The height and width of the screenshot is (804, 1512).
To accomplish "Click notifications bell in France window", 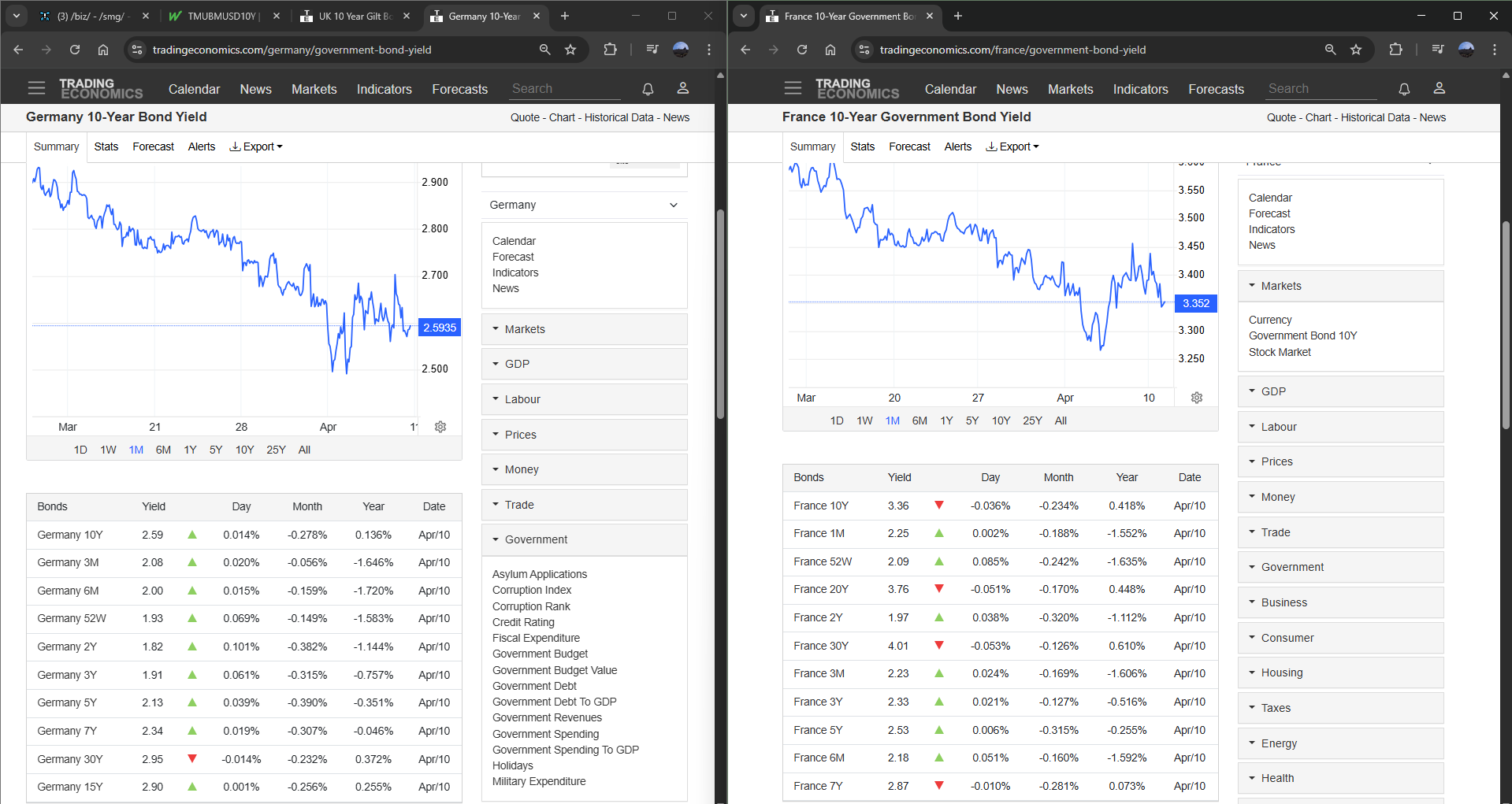I will pos(1404,89).
